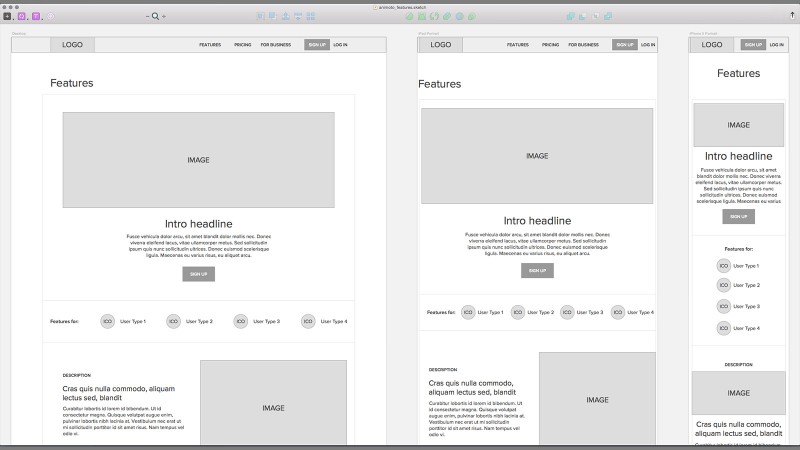The image size is (800, 450).
Task: Click the second teal boolean operation icon
Action: click(x=583, y=16)
